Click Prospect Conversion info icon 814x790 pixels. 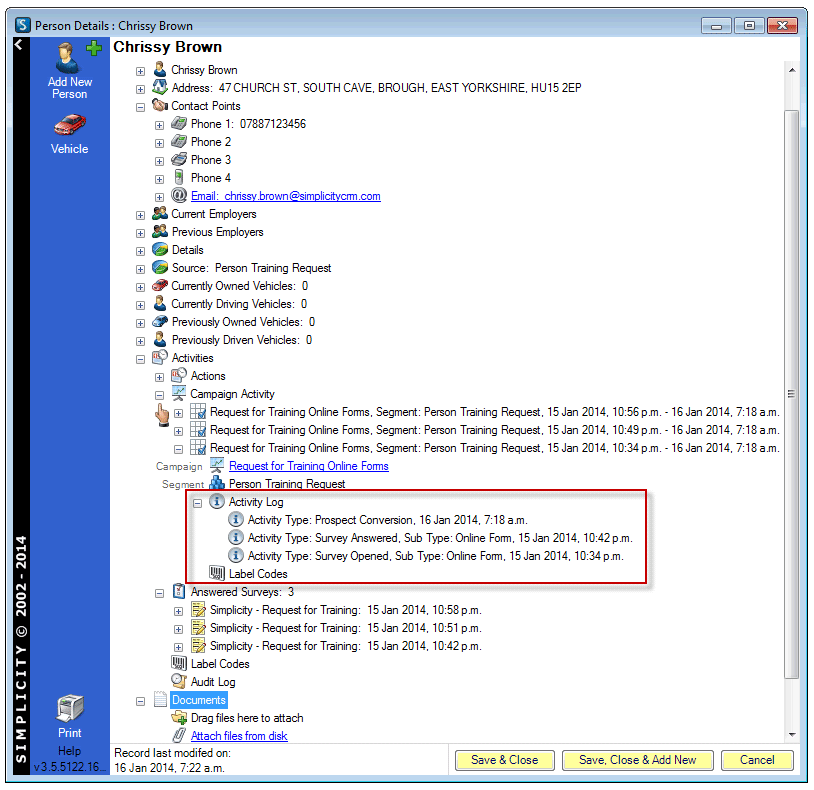coord(236,520)
